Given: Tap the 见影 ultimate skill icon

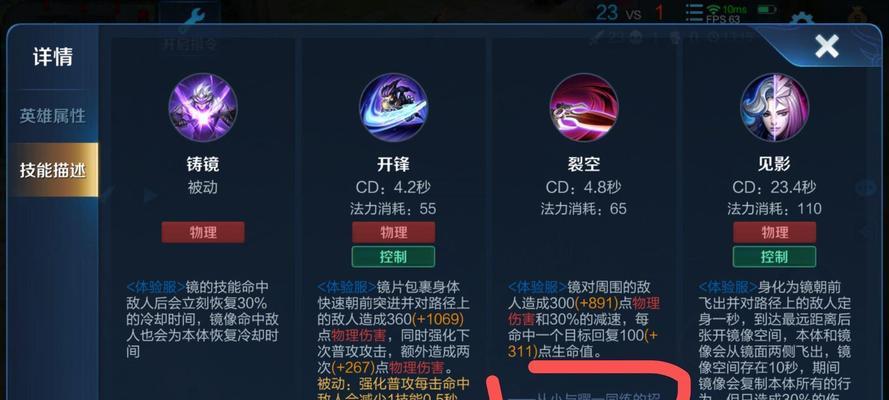Looking at the screenshot, I should (774, 108).
